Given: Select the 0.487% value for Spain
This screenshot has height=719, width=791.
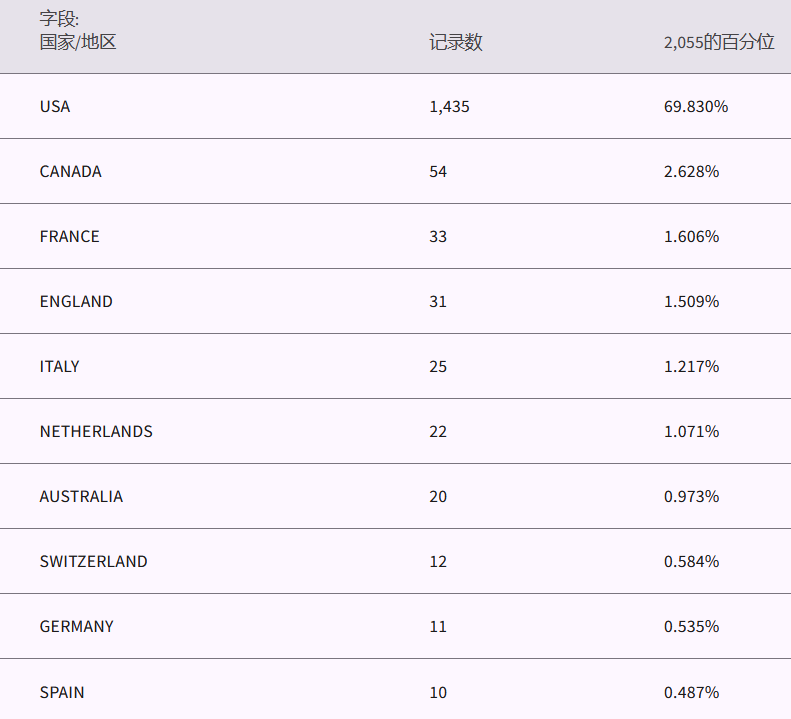Looking at the screenshot, I should (691, 692).
